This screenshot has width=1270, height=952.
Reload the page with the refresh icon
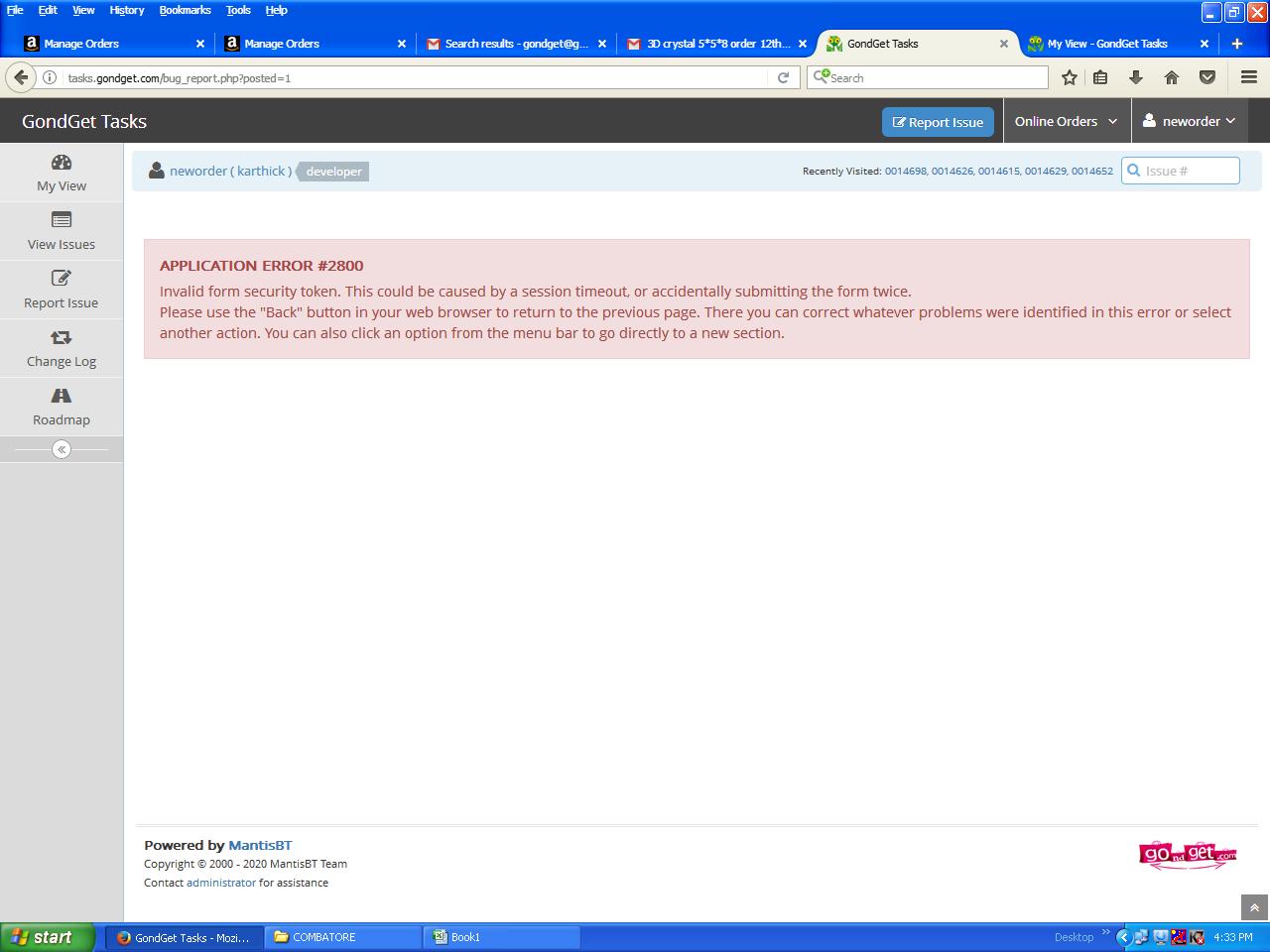pos(783,77)
